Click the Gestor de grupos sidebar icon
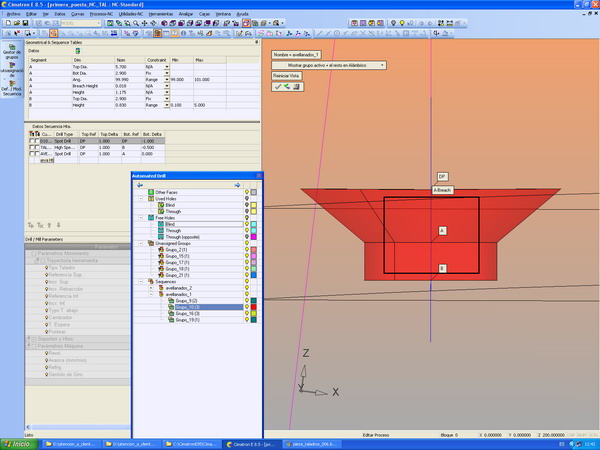The height and width of the screenshot is (450, 600). pos(11,47)
